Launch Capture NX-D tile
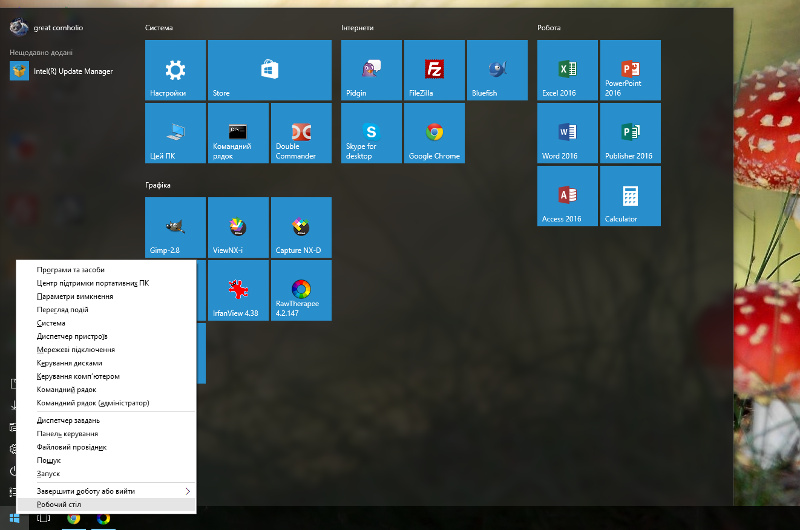The width and height of the screenshot is (800, 530). pos(302,228)
